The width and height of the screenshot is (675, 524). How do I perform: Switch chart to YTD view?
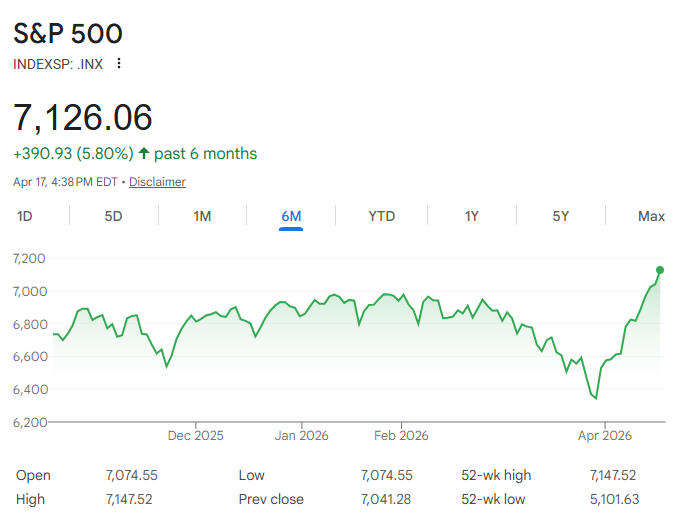coord(381,216)
